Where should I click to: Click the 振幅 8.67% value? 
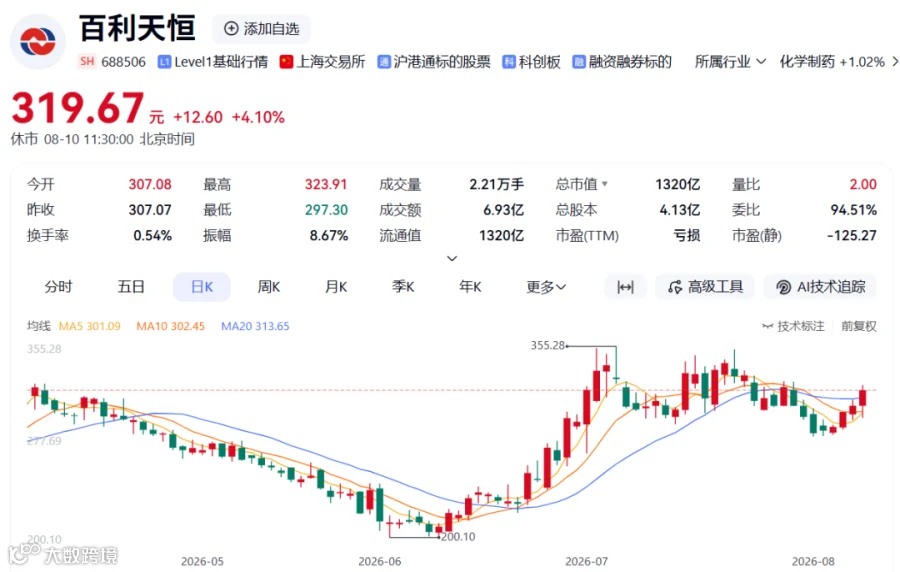[x=329, y=236]
